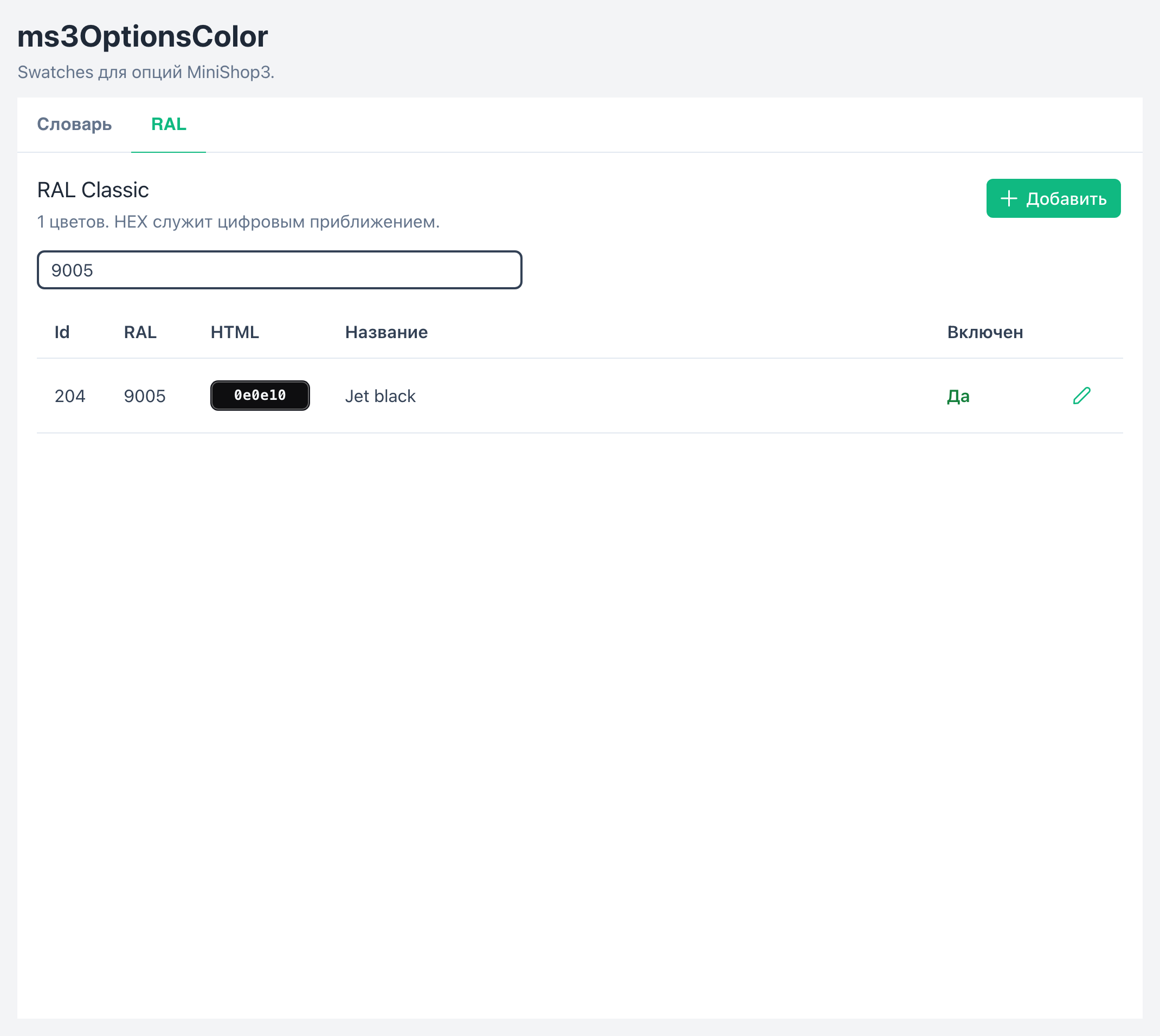Switch to the Словарь tab

(74, 124)
